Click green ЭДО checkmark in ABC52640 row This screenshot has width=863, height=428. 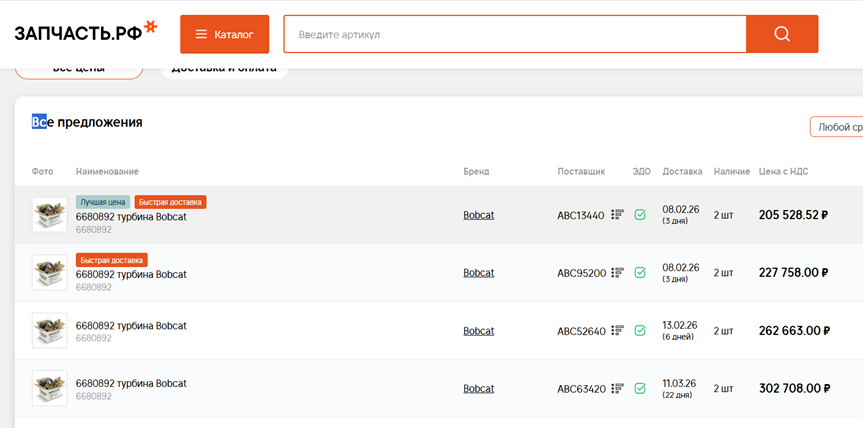pos(640,330)
